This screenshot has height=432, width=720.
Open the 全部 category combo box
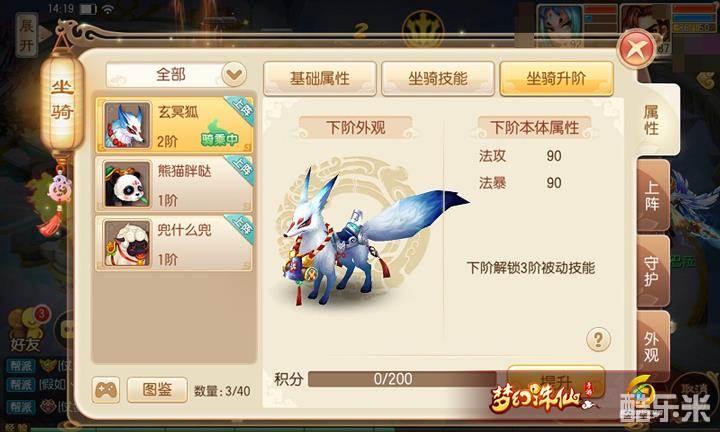click(176, 74)
